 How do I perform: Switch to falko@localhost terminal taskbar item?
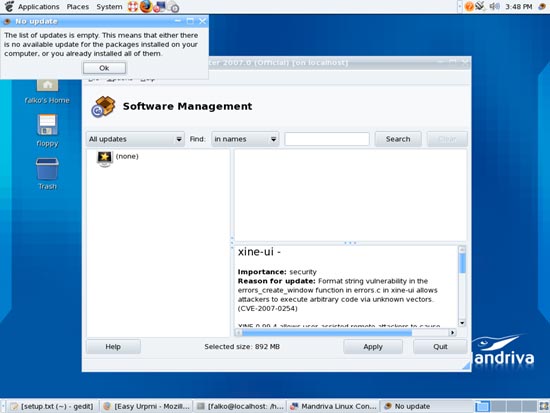point(240,406)
